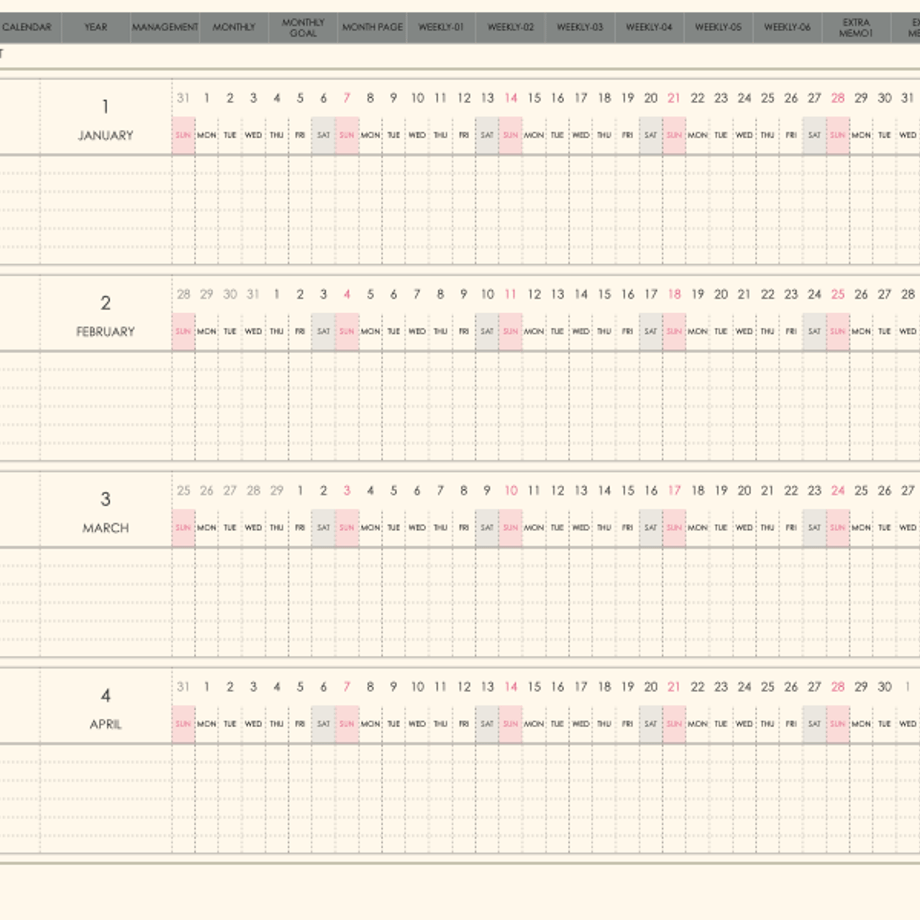Click date 14 in the April row

(x=510, y=686)
